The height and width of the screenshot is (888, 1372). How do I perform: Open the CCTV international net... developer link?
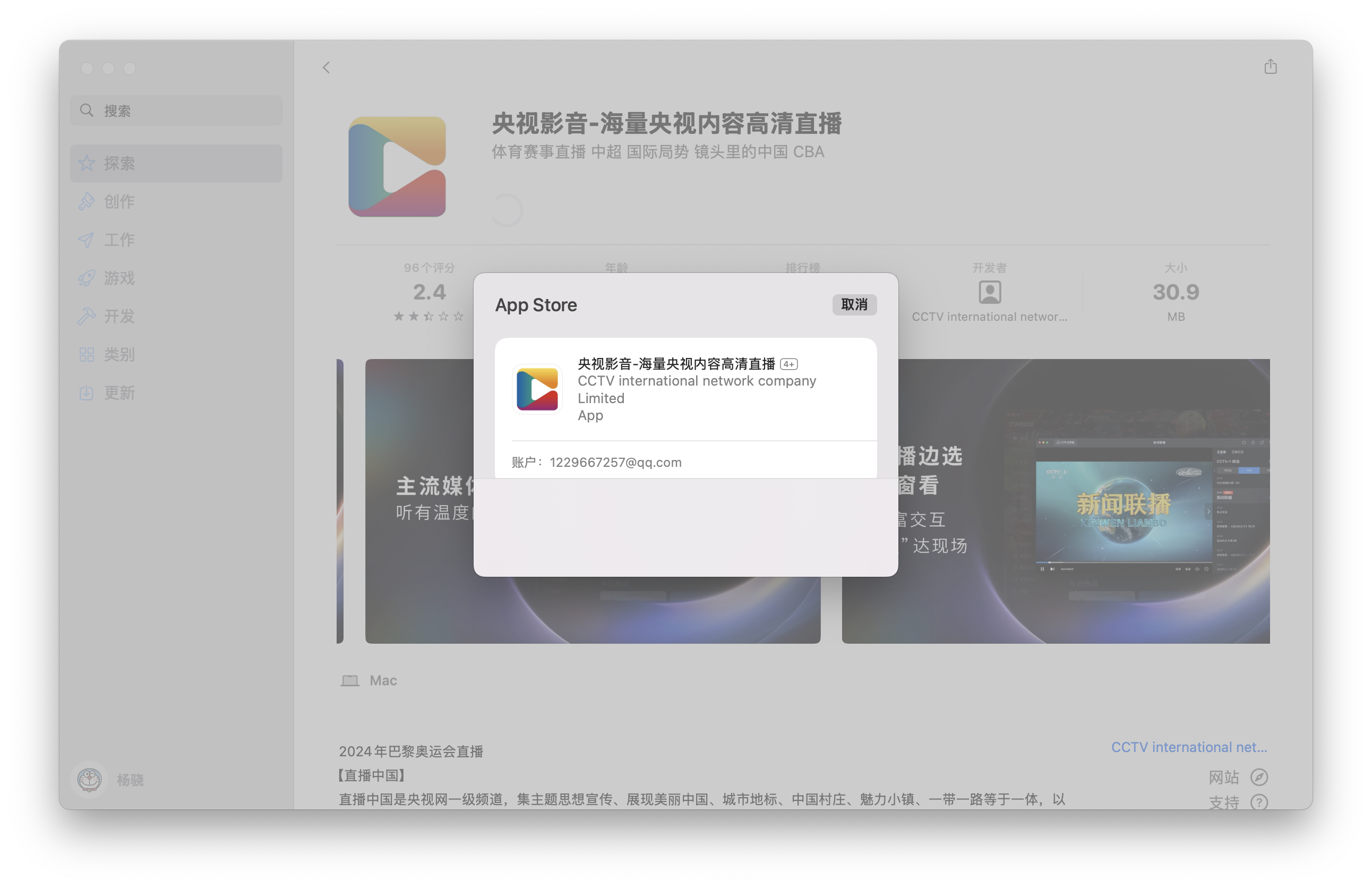[x=1189, y=747]
